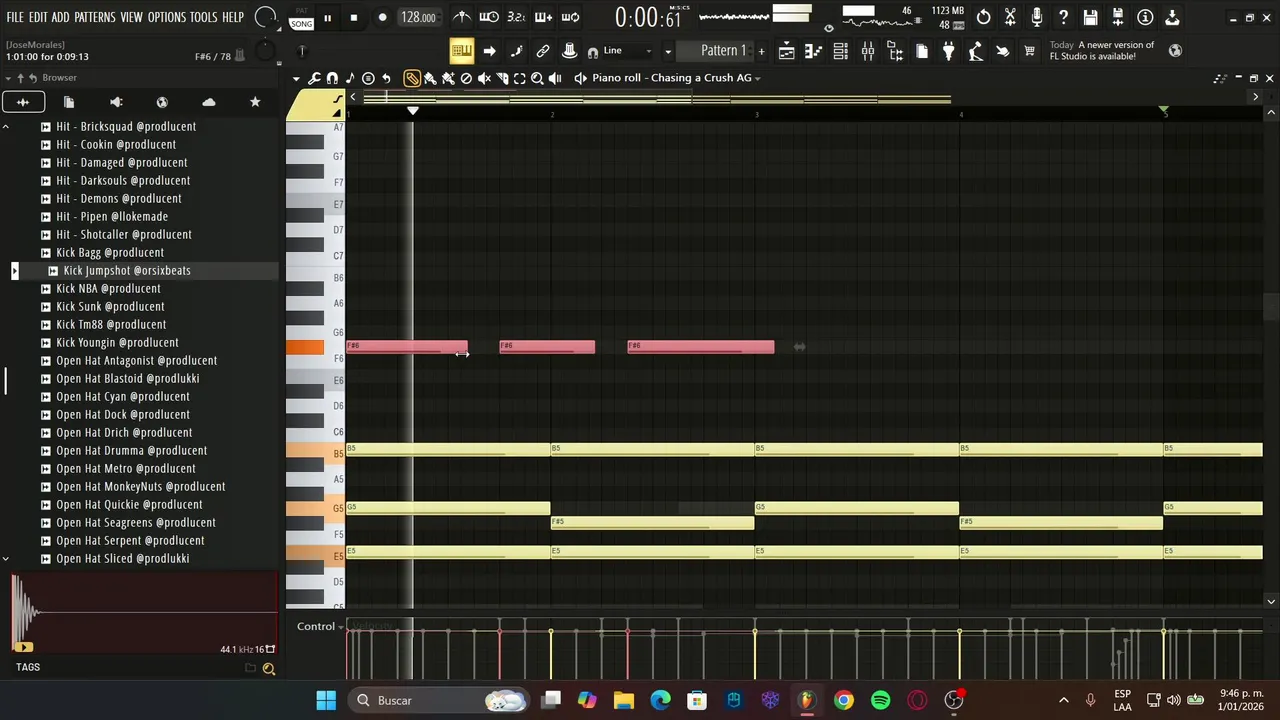Open the shopping cart content library
Viewport: 1280px width, 720px height.
[x=1029, y=51]
